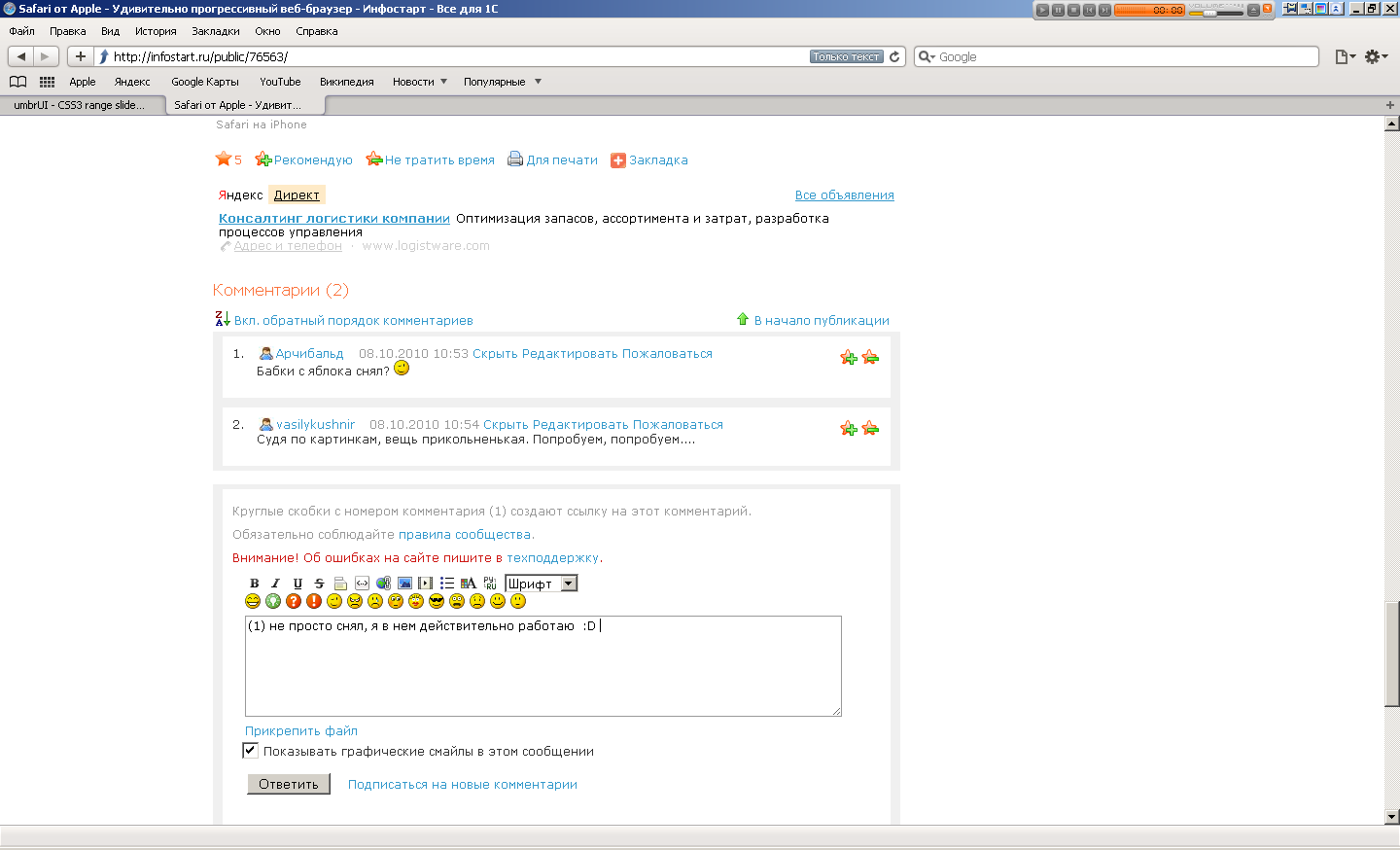Toggle reverse comment order link
Viewport: 1400px width, 850px height.
353,320
